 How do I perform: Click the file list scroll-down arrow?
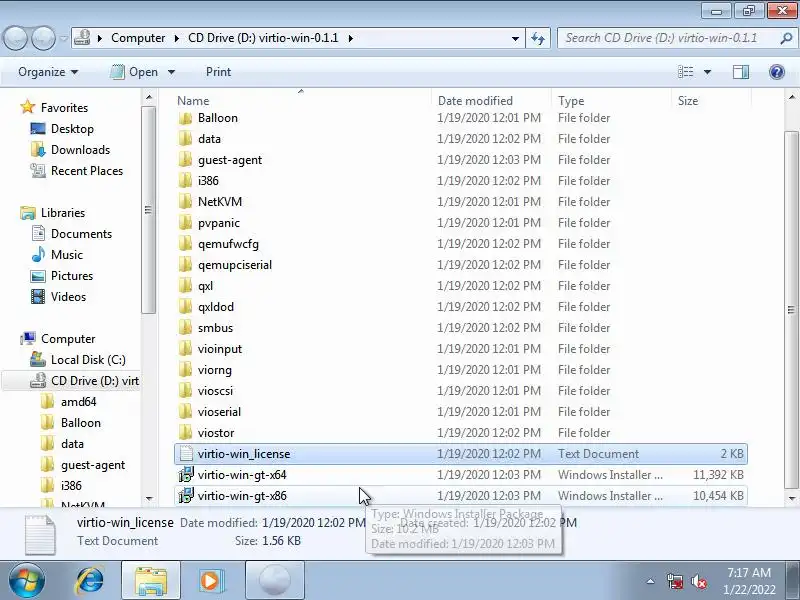[x=792, y=498]
